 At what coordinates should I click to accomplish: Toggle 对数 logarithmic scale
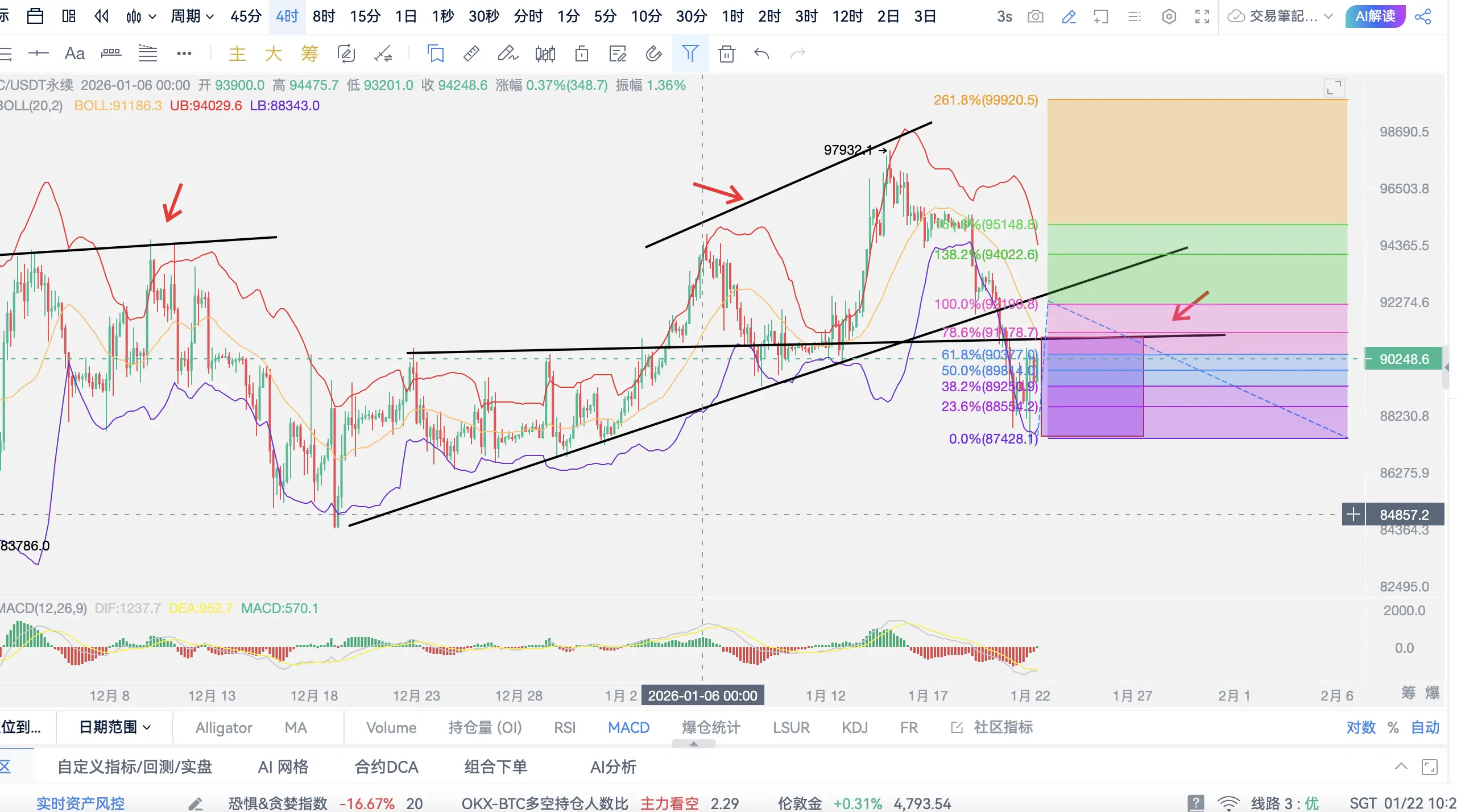1361,727
